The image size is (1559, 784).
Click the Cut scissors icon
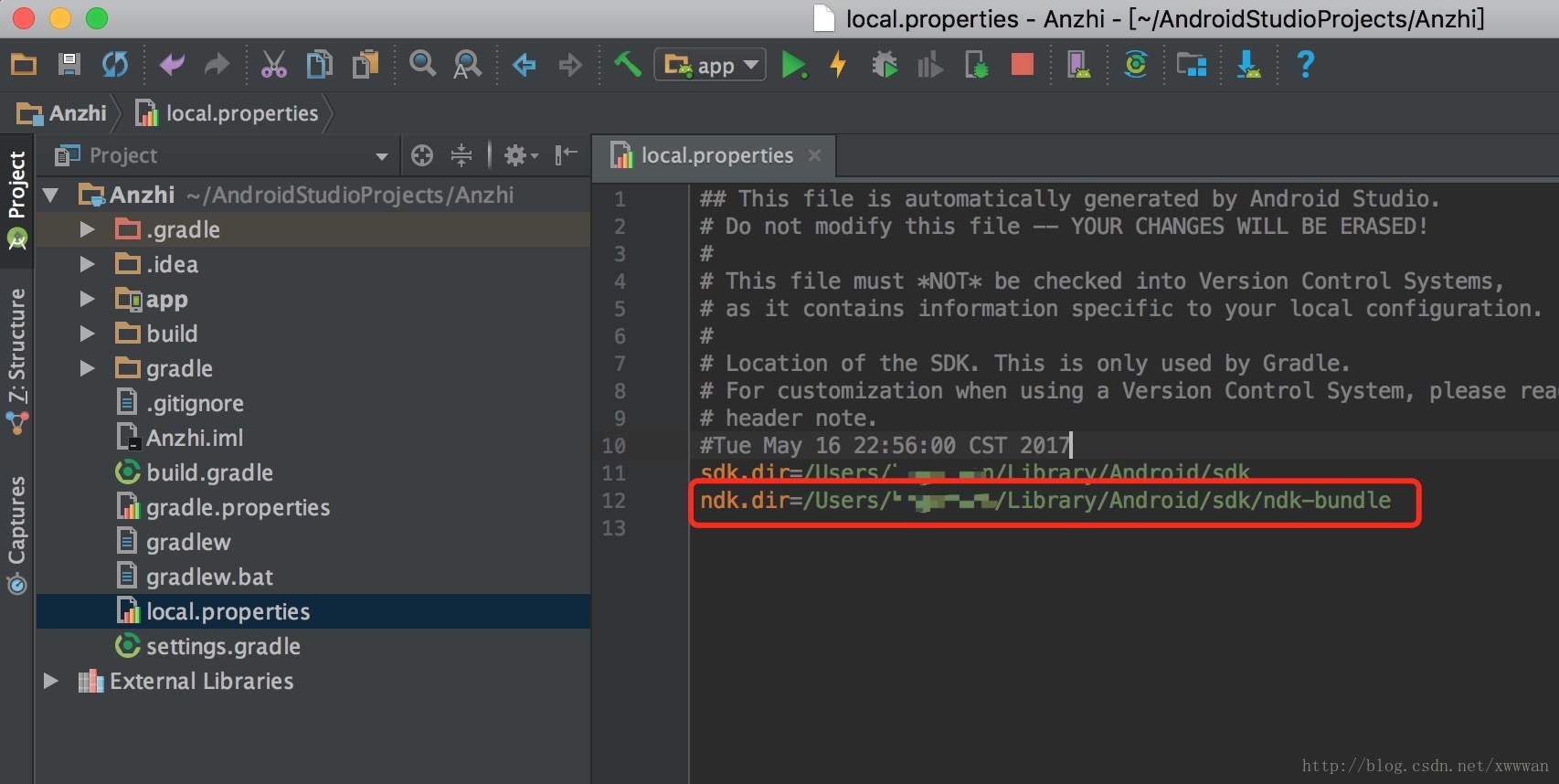[x=273, y=64]
